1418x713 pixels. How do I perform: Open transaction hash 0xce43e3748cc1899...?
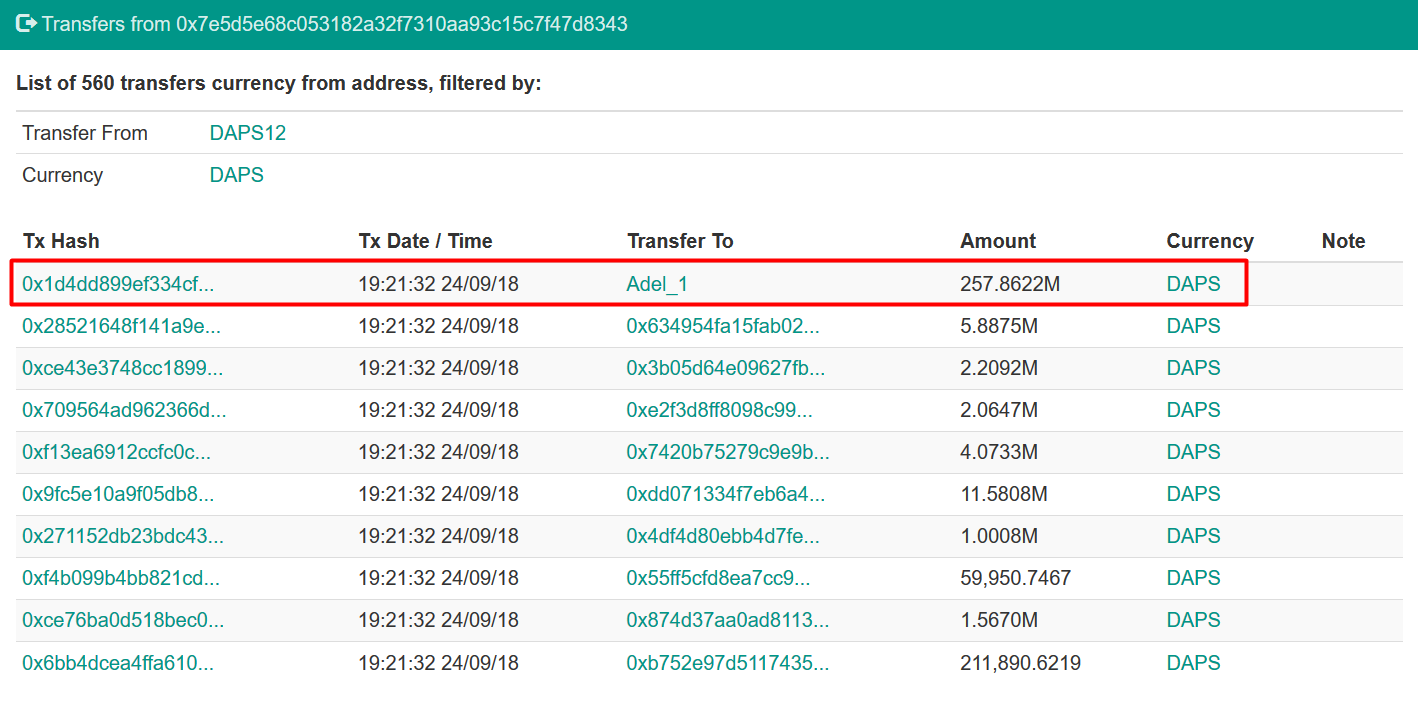tap(122, 368)
